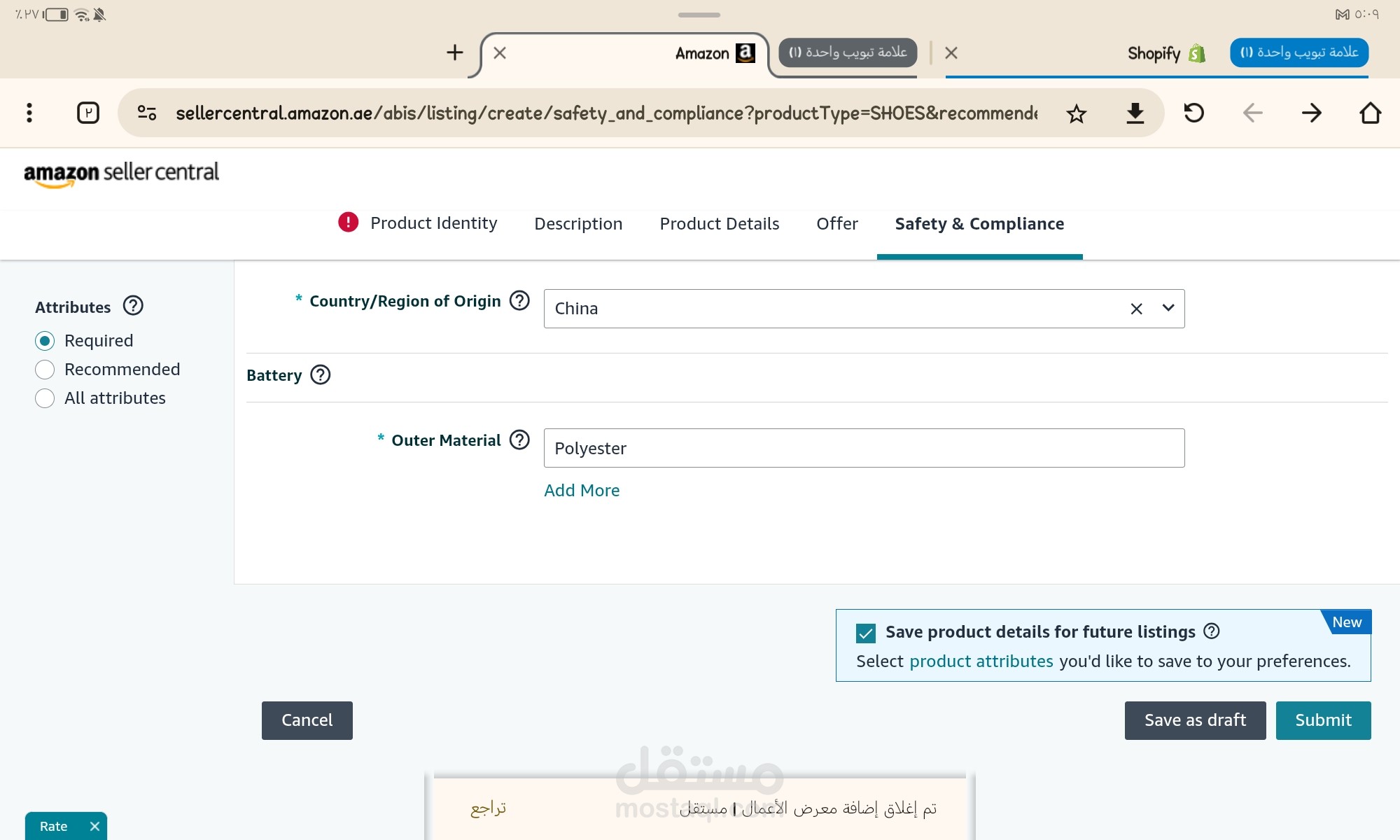Bookmark page with star icon
Viewport: 1400px width, 840px height.
(1077, 113)
